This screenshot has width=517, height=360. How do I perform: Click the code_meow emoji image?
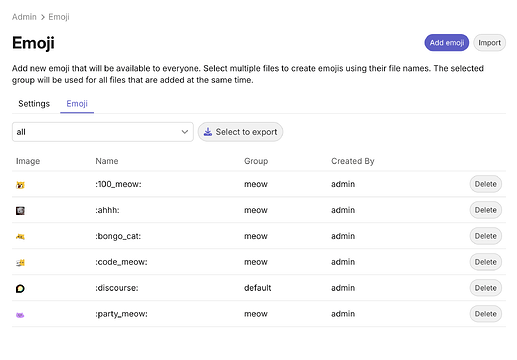20,263
